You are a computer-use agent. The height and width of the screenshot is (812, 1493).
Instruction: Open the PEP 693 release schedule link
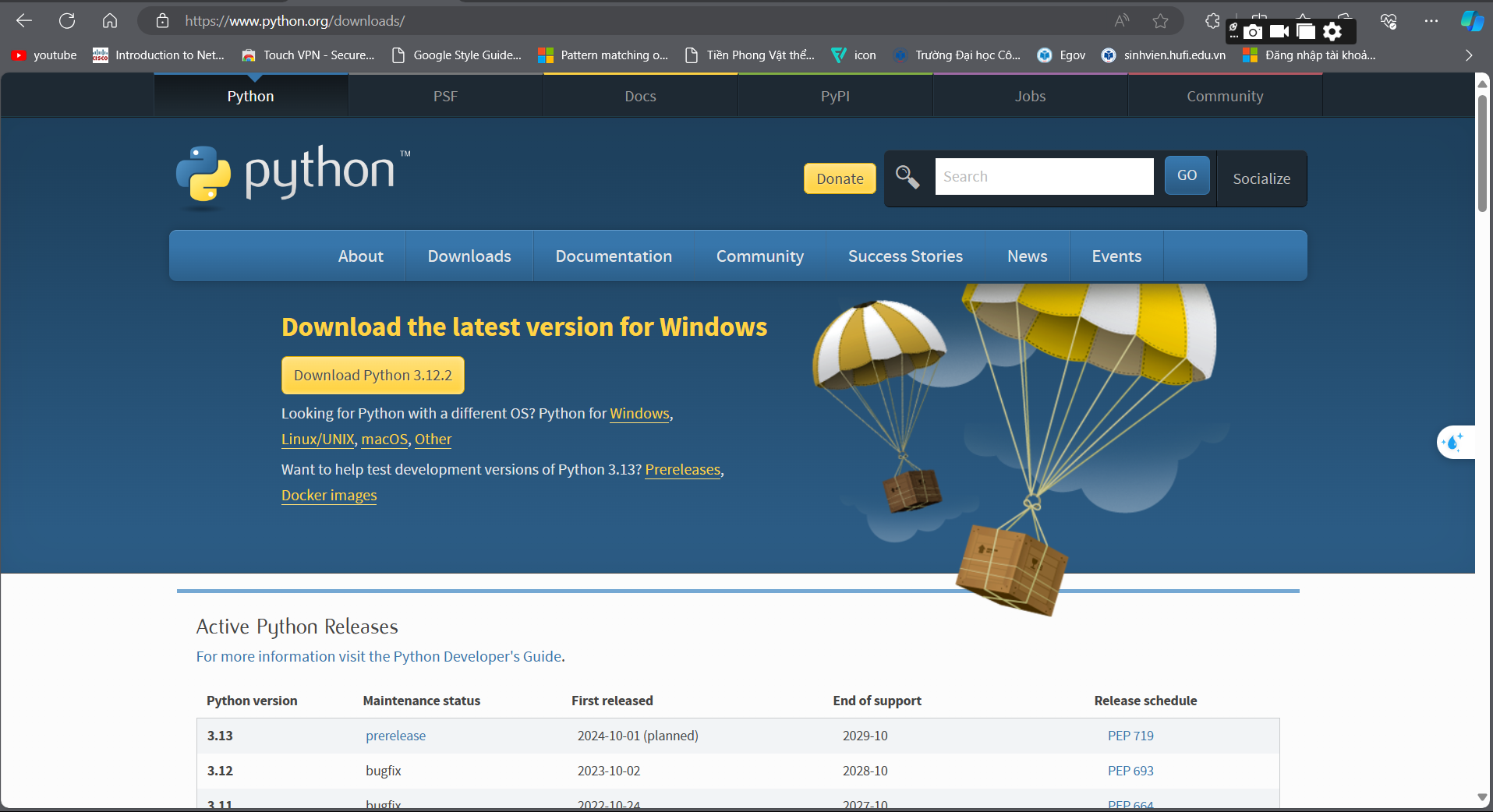1130,771
